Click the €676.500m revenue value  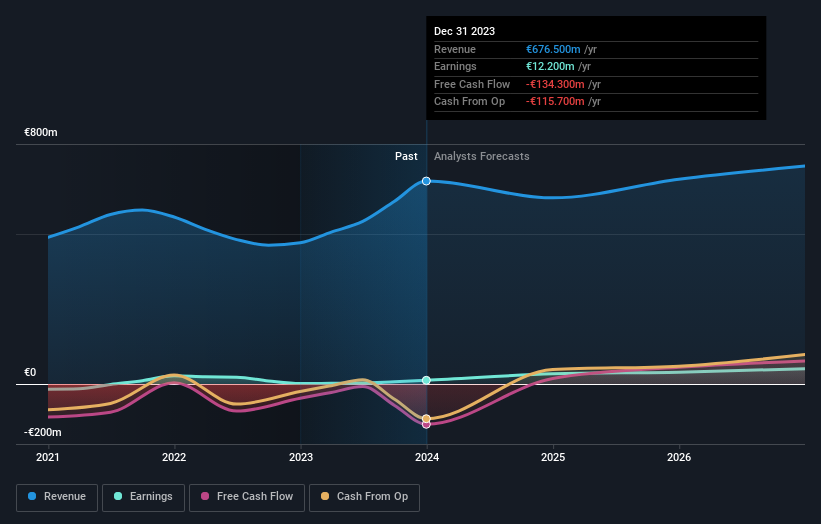tap(553, 49)
